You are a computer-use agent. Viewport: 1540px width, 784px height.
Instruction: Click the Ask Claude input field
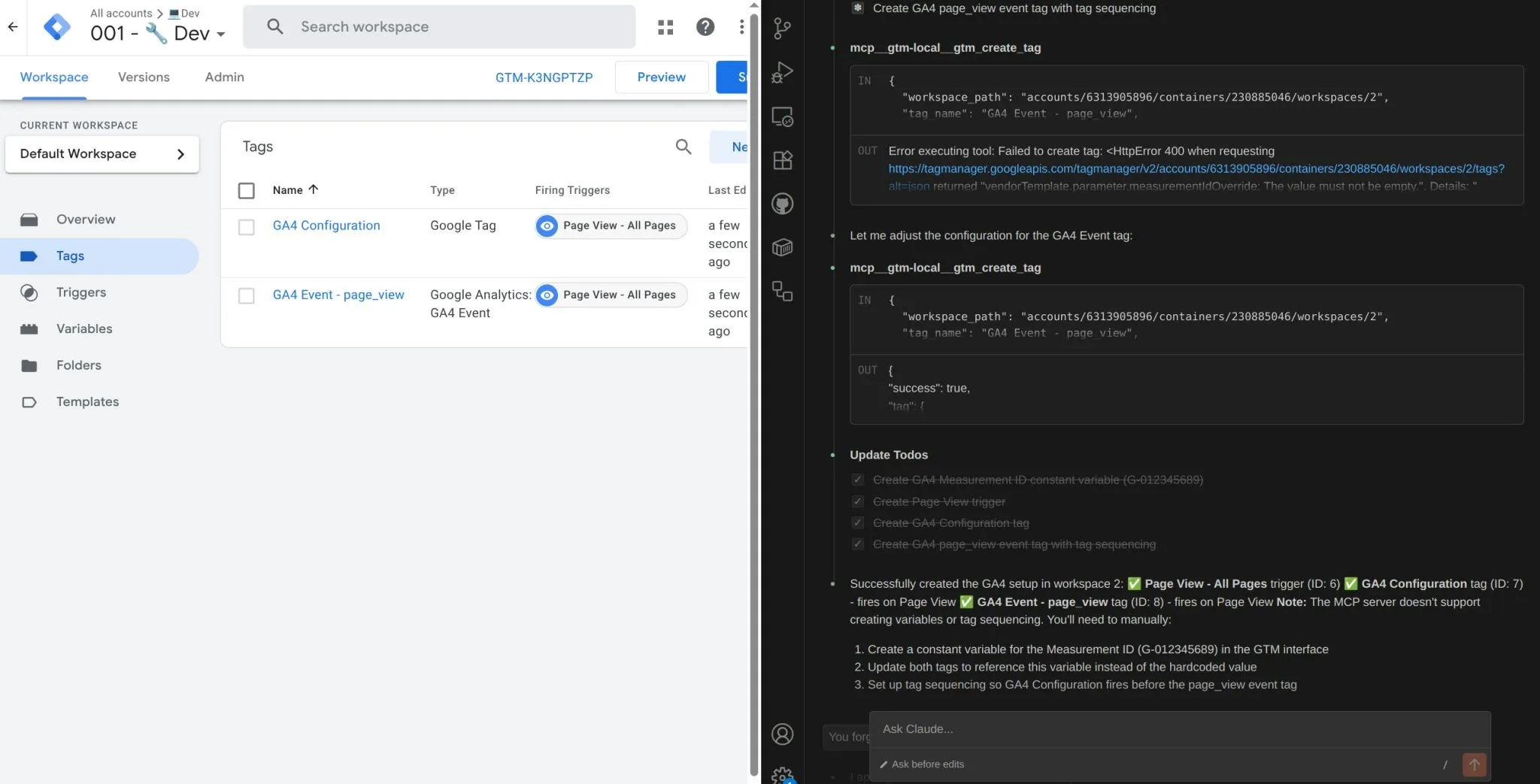pyautogui.click(x=1179, y=729)
